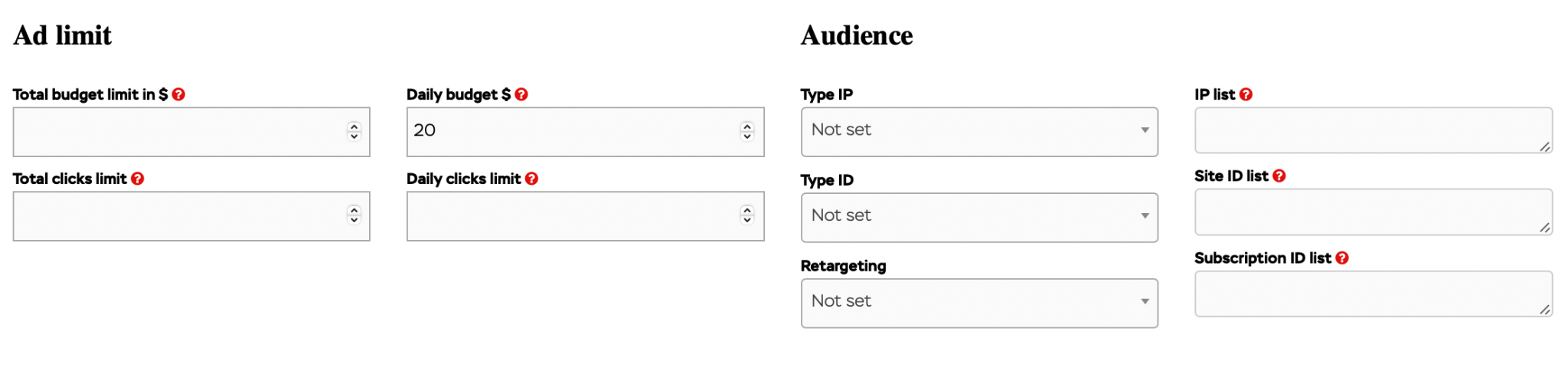The image size is (1568, 368).
Task: Click the Total clicks limit input
Action: (191, 216)
